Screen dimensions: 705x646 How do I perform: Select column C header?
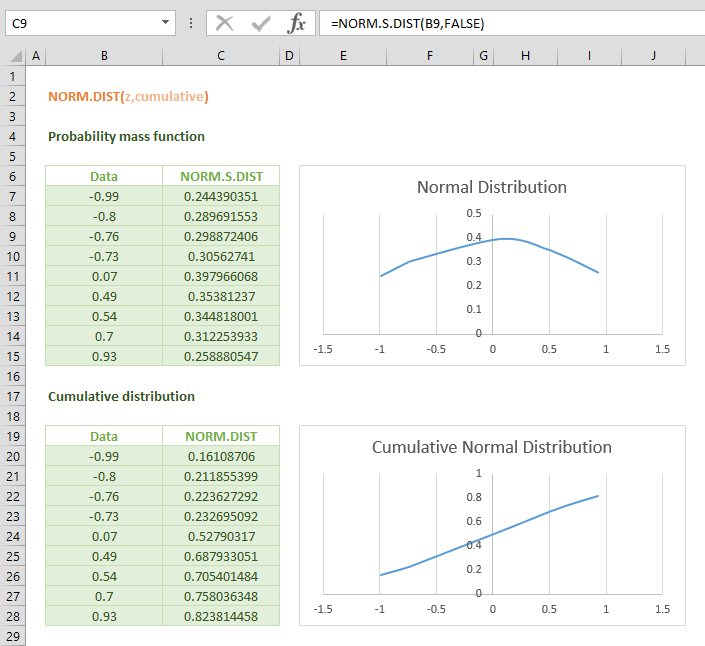tap(221, 56)
